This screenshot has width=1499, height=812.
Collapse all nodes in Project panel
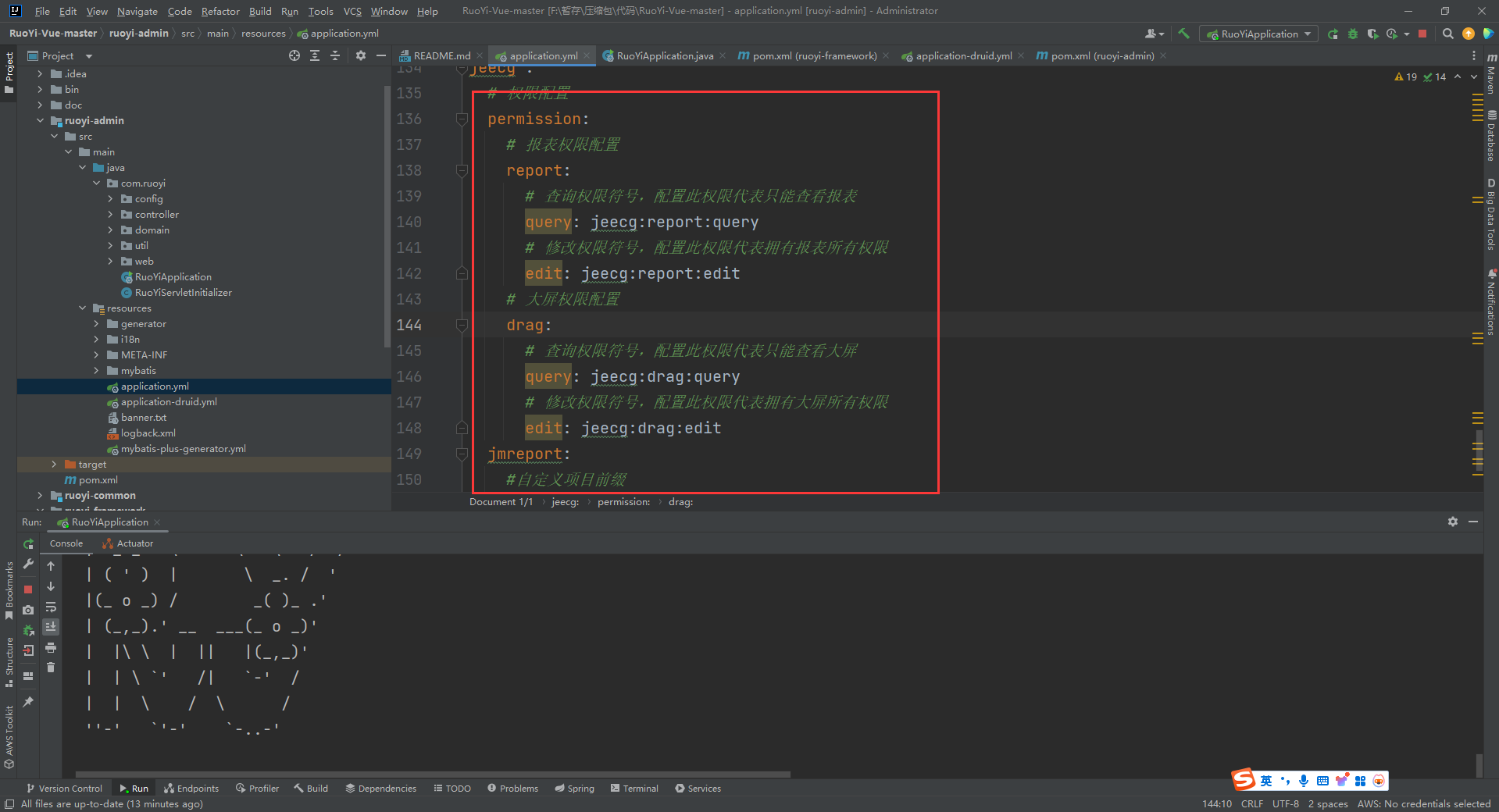click(335, 55)
